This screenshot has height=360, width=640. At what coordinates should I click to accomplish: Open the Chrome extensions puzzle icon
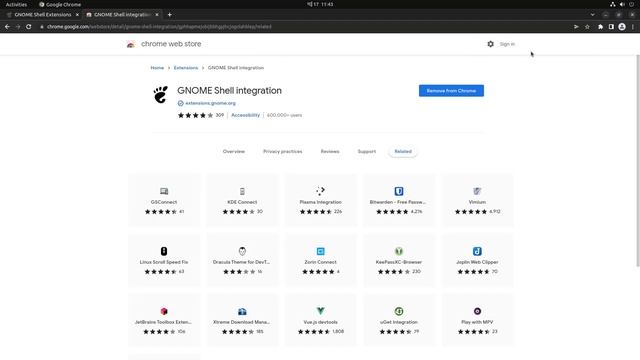[x=600, y=27]
